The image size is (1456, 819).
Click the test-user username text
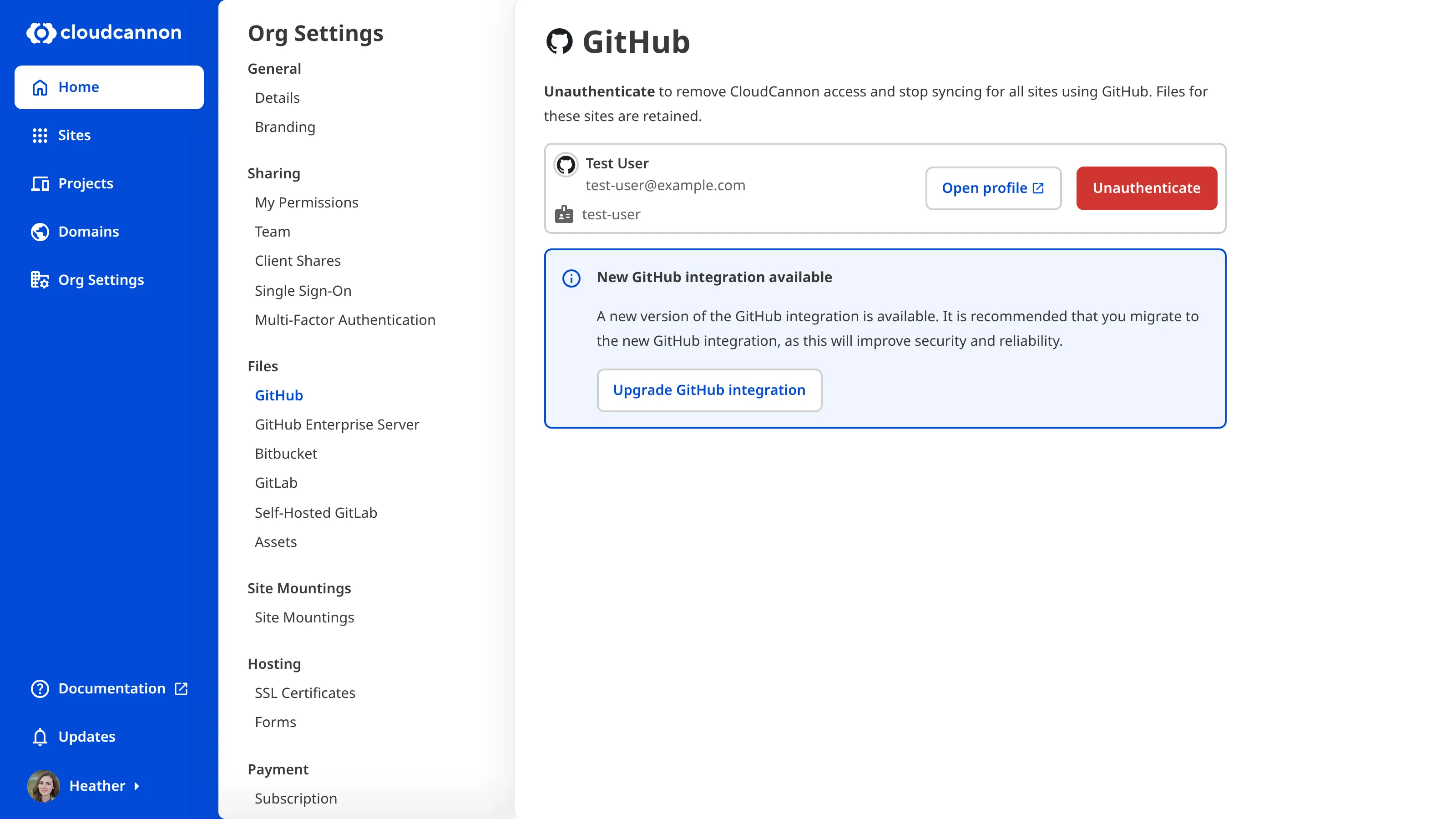pyautogui.click(x=611, y=215)
